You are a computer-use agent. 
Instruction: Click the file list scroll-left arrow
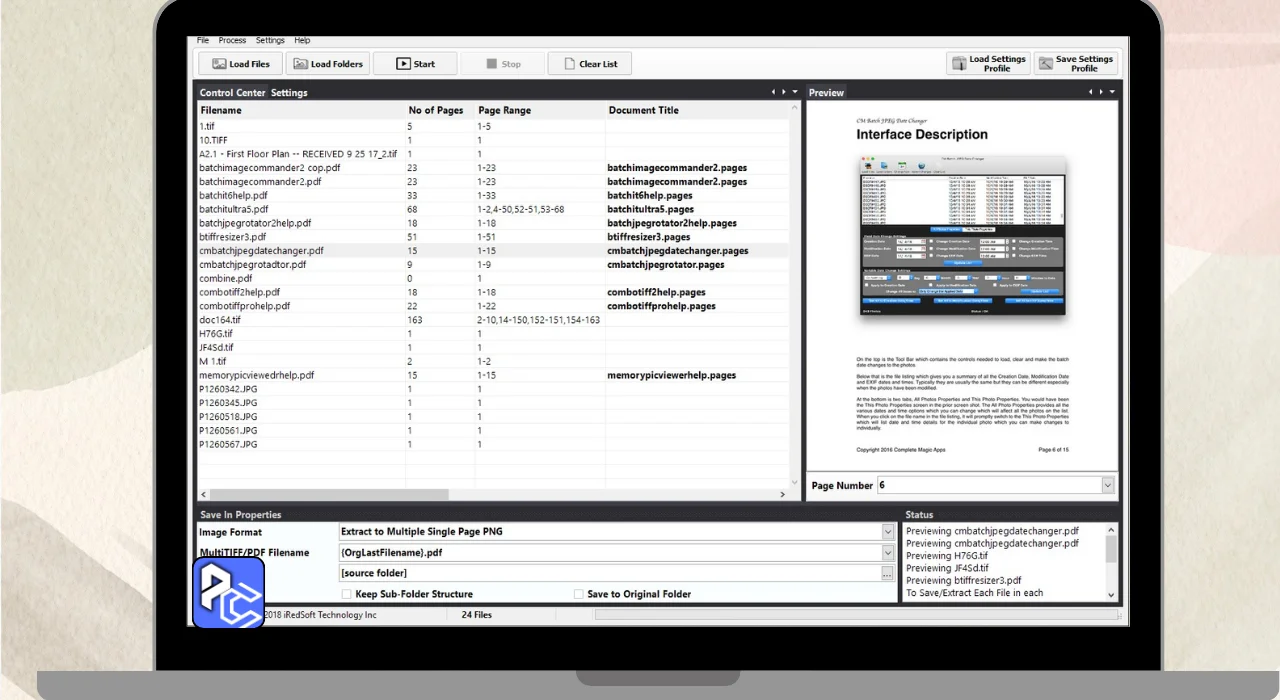204,494
